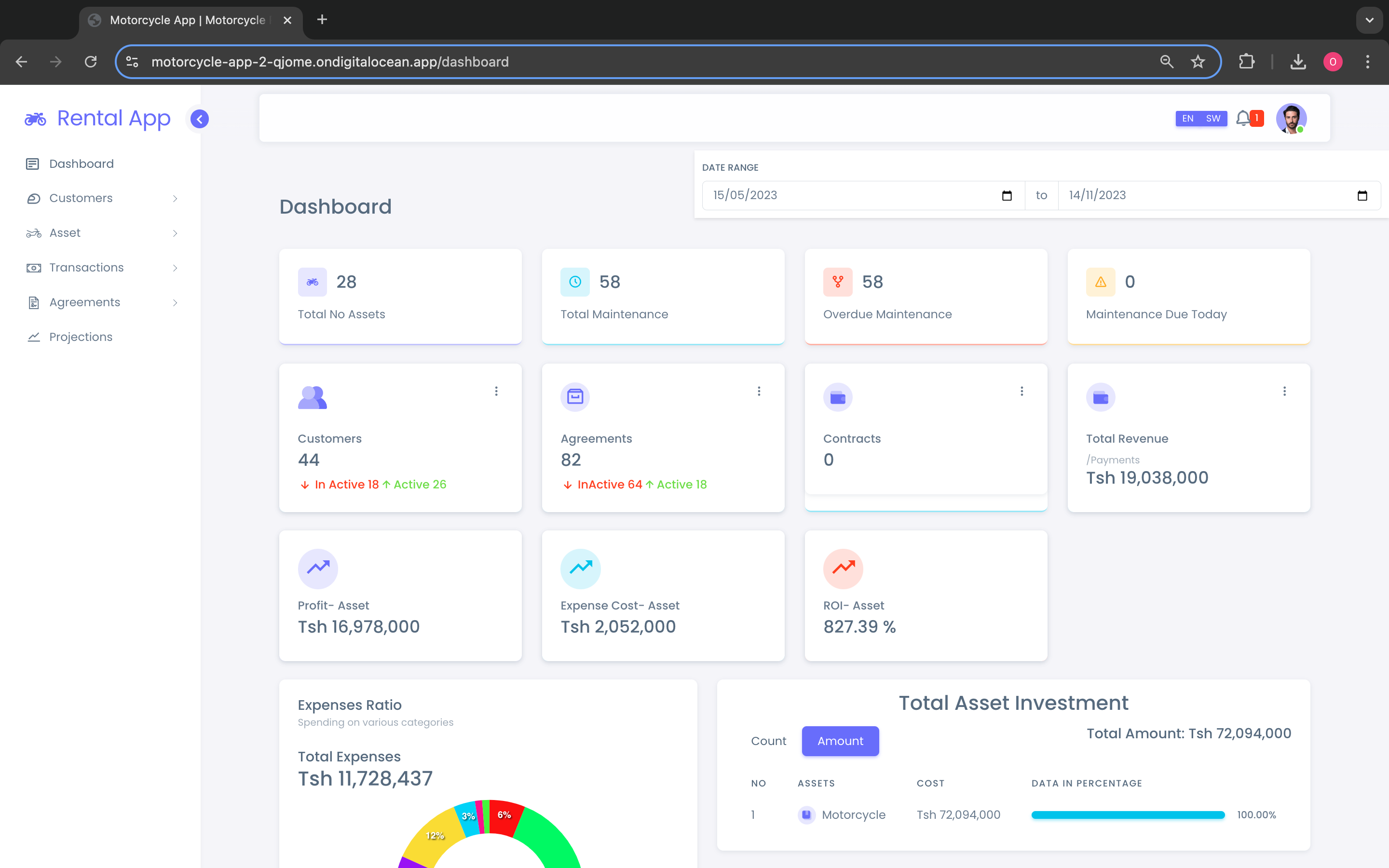Open browser extensions puzzle icon
The image size is (1389, 868).
1246,62
